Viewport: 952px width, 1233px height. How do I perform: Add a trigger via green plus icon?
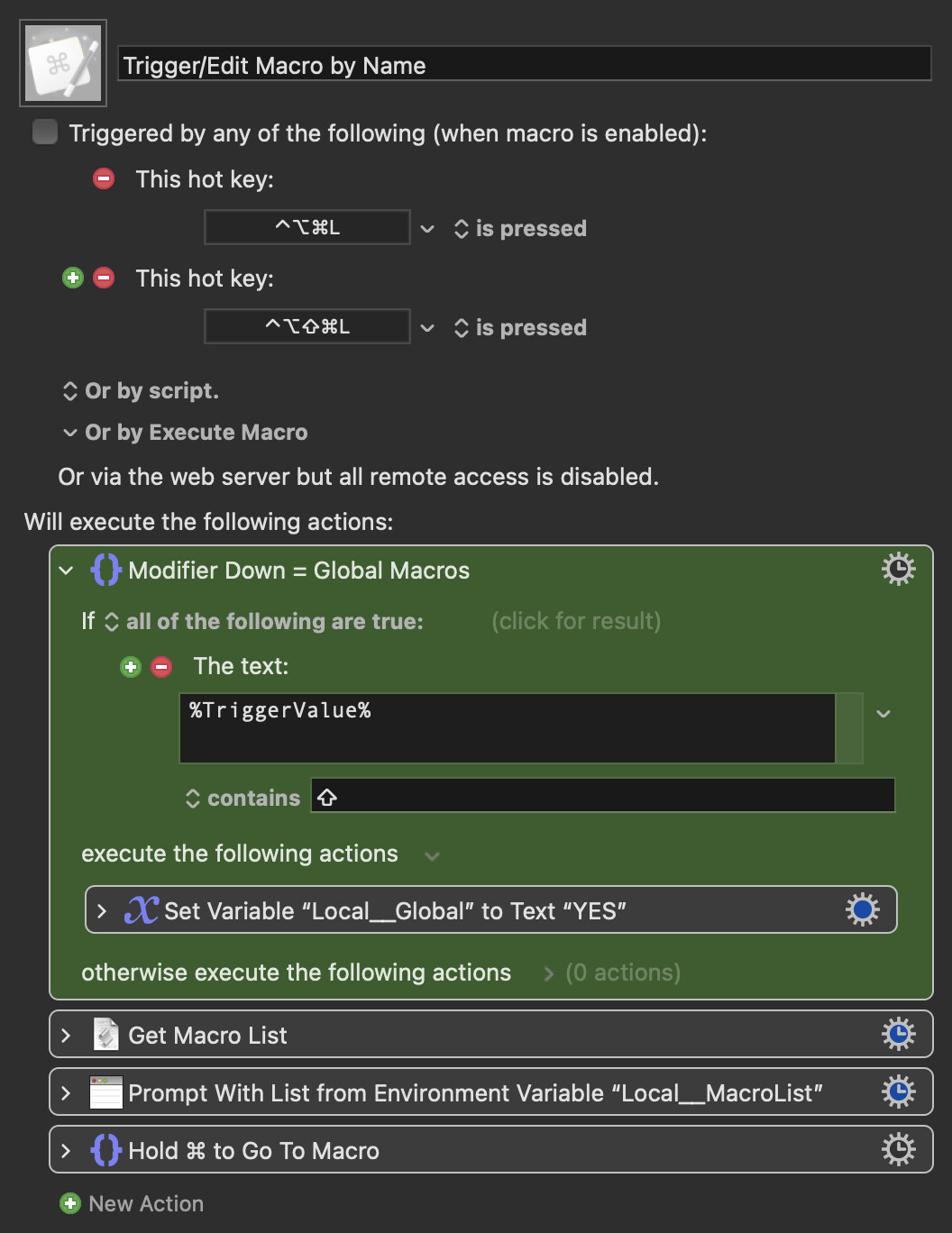point(73,278)
